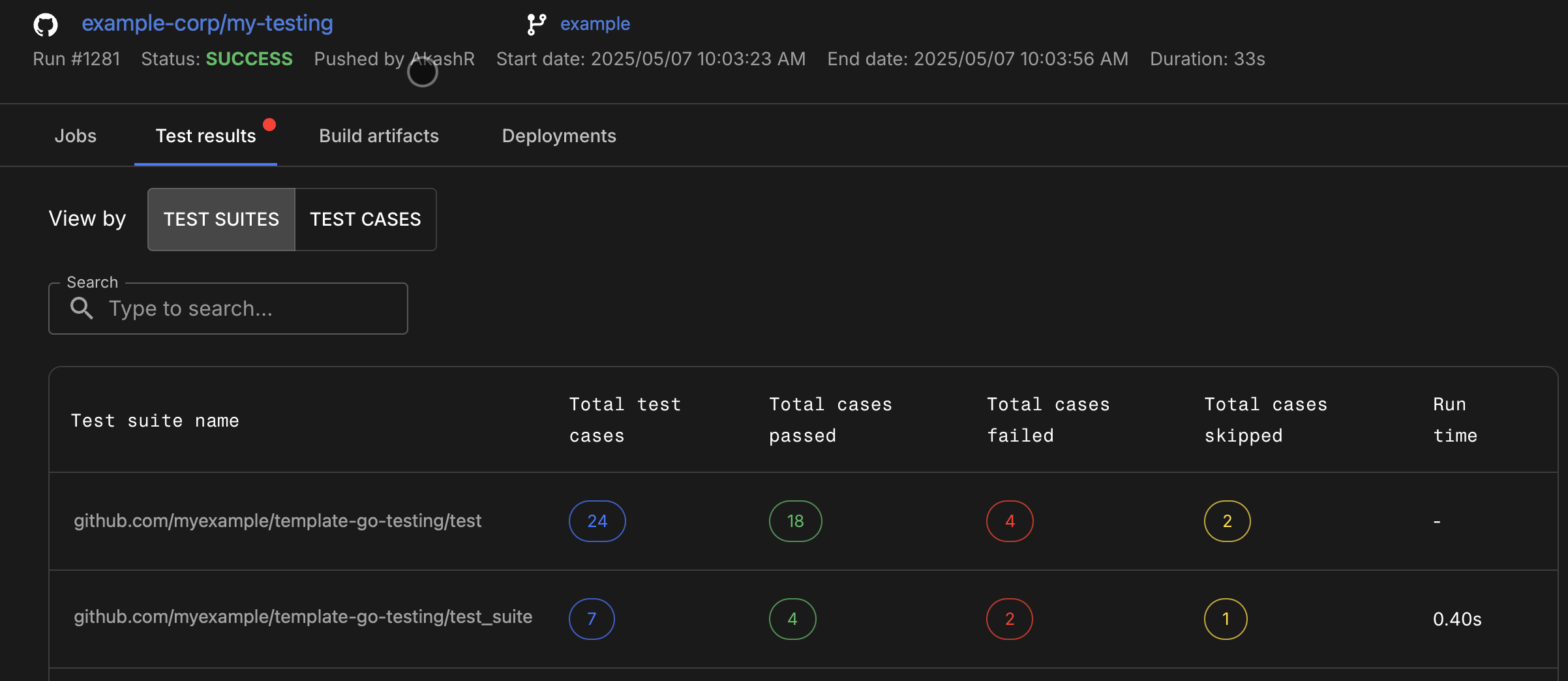Open the Deployments tab

coord(558,136)
